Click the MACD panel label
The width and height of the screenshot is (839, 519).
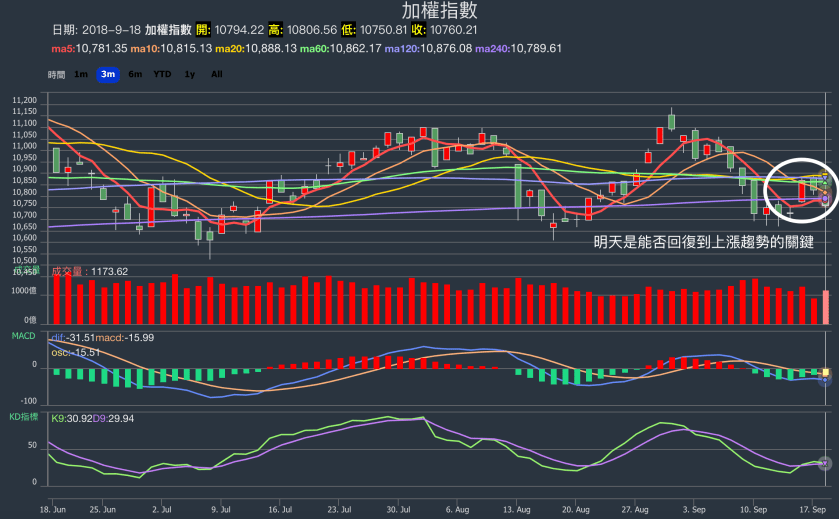[x=23, y=336]
